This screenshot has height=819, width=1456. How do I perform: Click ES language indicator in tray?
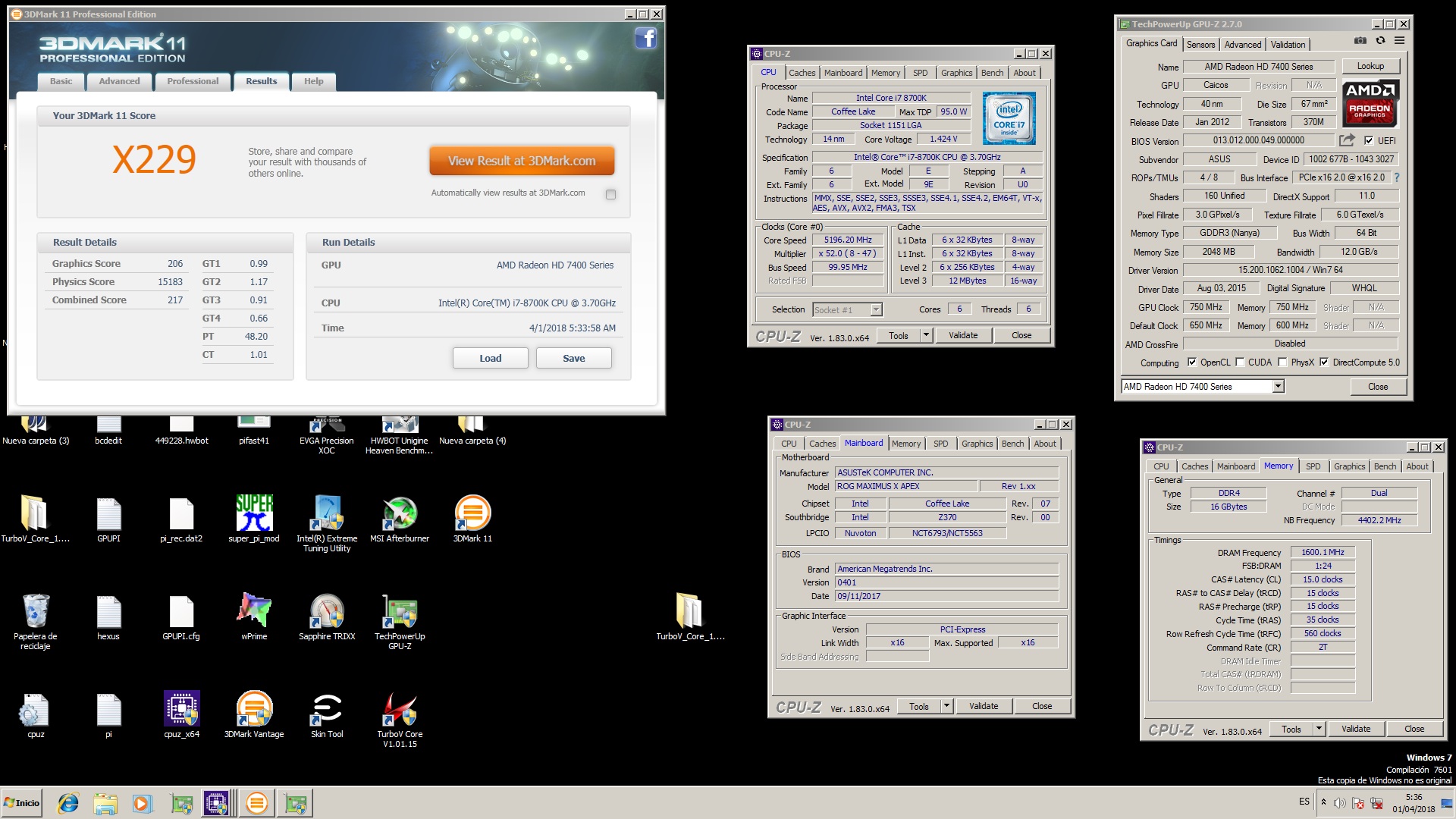click(1304, 802)
